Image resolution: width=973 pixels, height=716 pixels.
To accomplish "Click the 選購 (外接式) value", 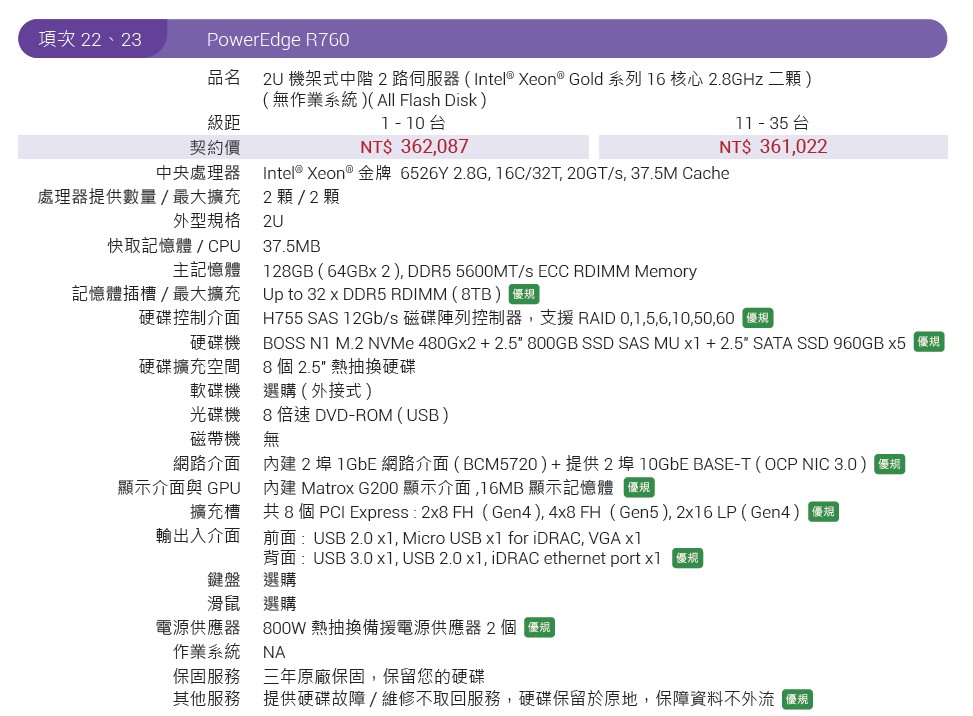I will 317,391.
